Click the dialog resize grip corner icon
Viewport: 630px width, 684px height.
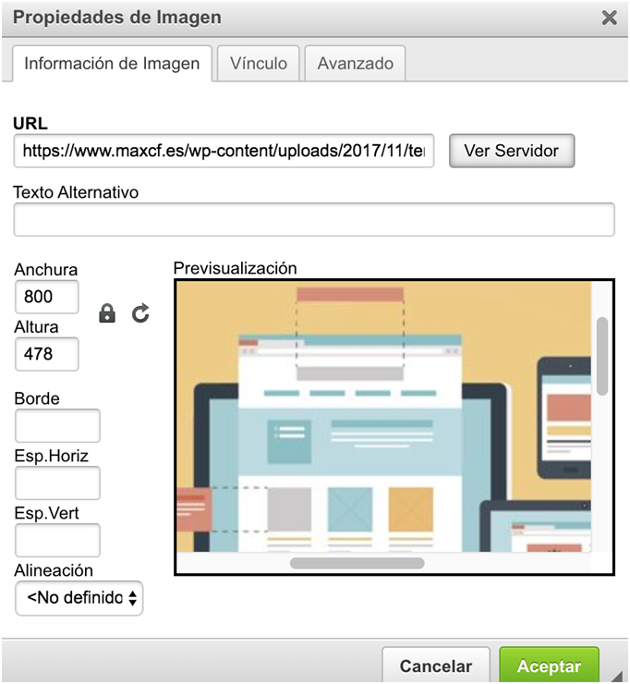tap(617, 675)
